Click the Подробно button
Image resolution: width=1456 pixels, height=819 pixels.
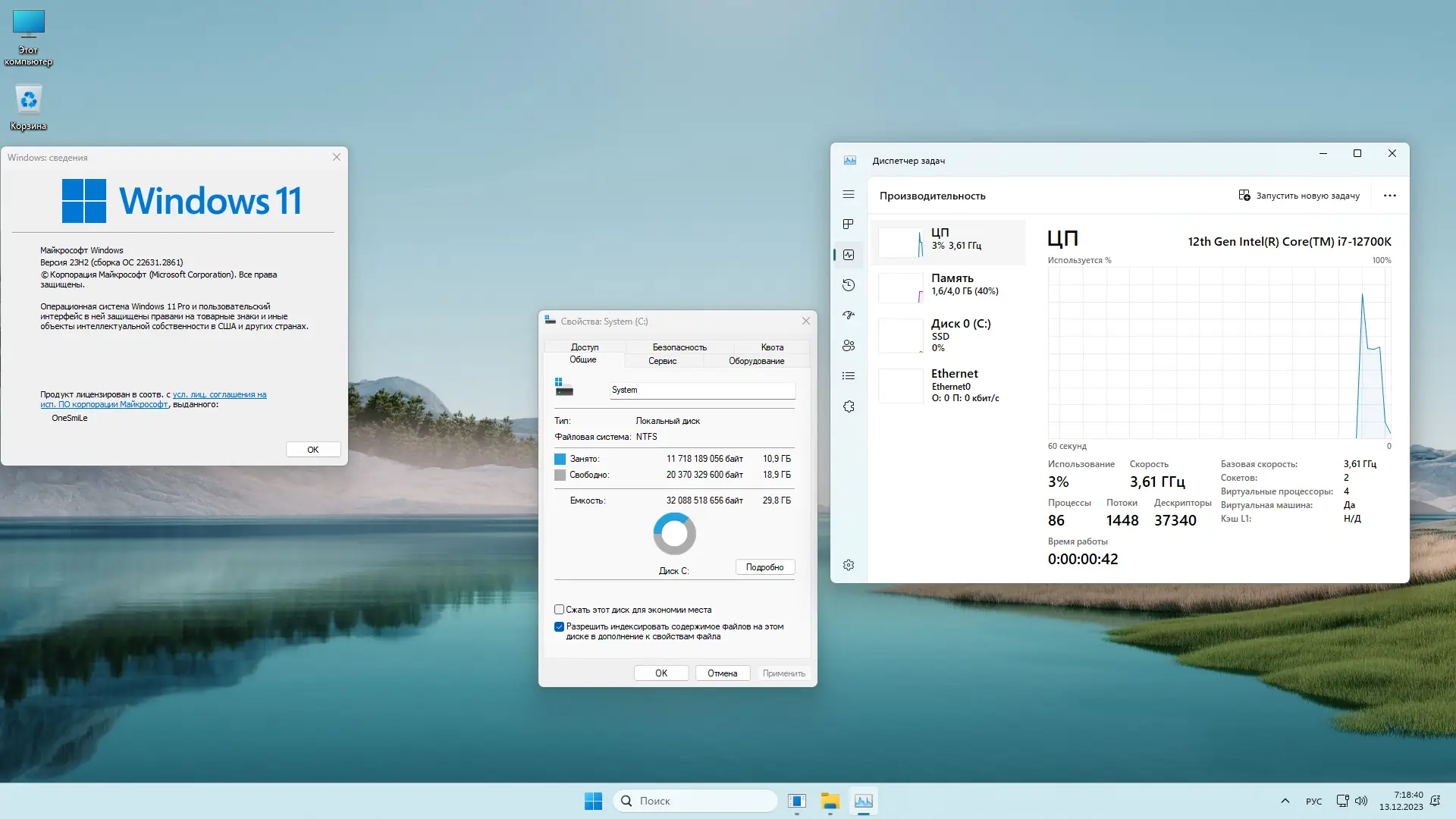point(764,567)
